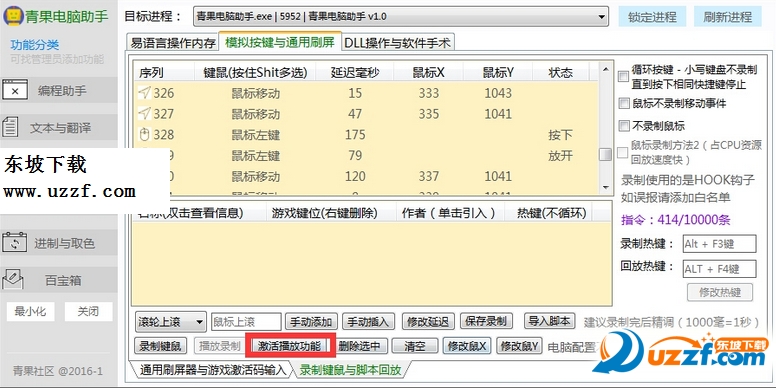776x390 pixels.
Task: Click 鼠标X column header
Action: [x=429, y=73]
